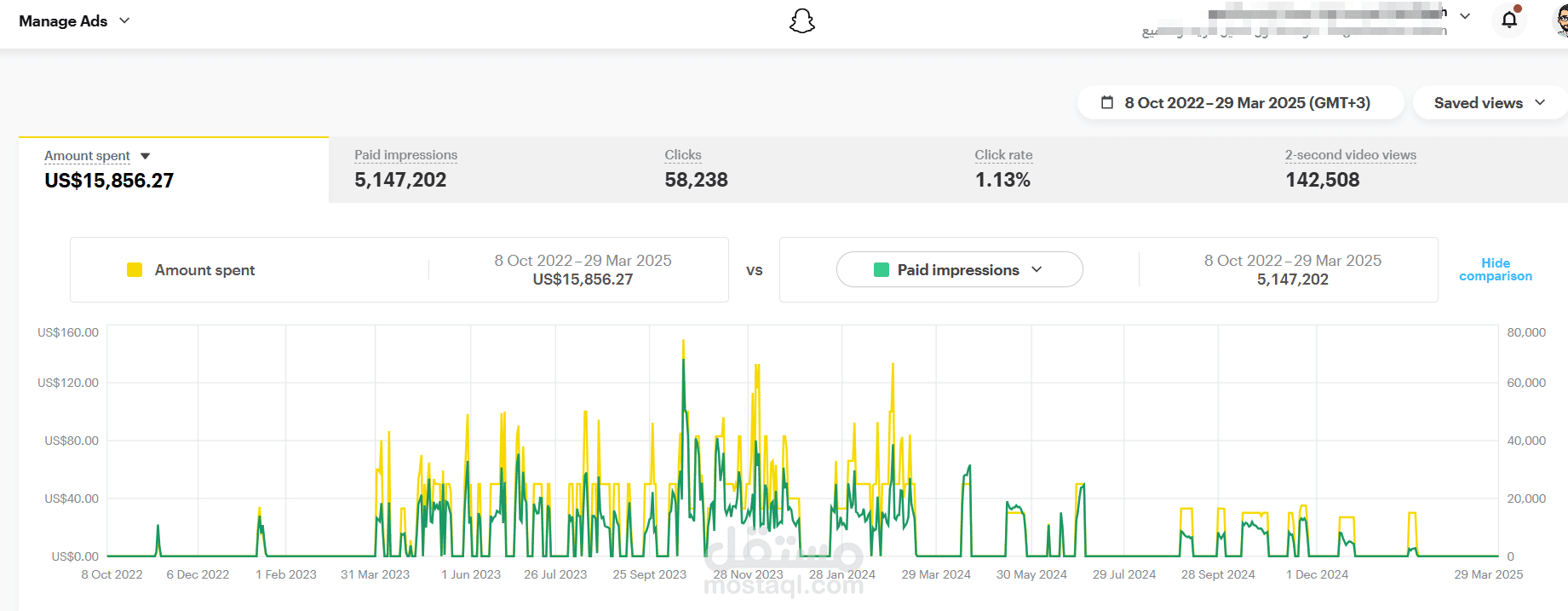Image resolution: width=1568 pixels, height=611 pixels.
Task: Click the 1 Jun 2023 axis label
Action: click(x=471, y=574)
